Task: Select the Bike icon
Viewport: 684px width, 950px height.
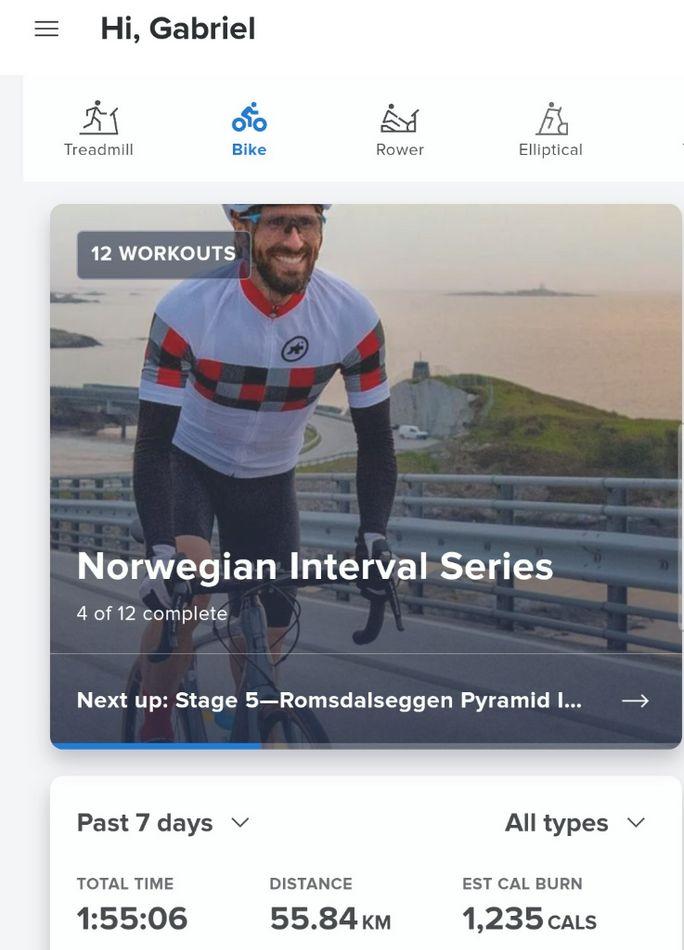Action: [x=249, y=118]
